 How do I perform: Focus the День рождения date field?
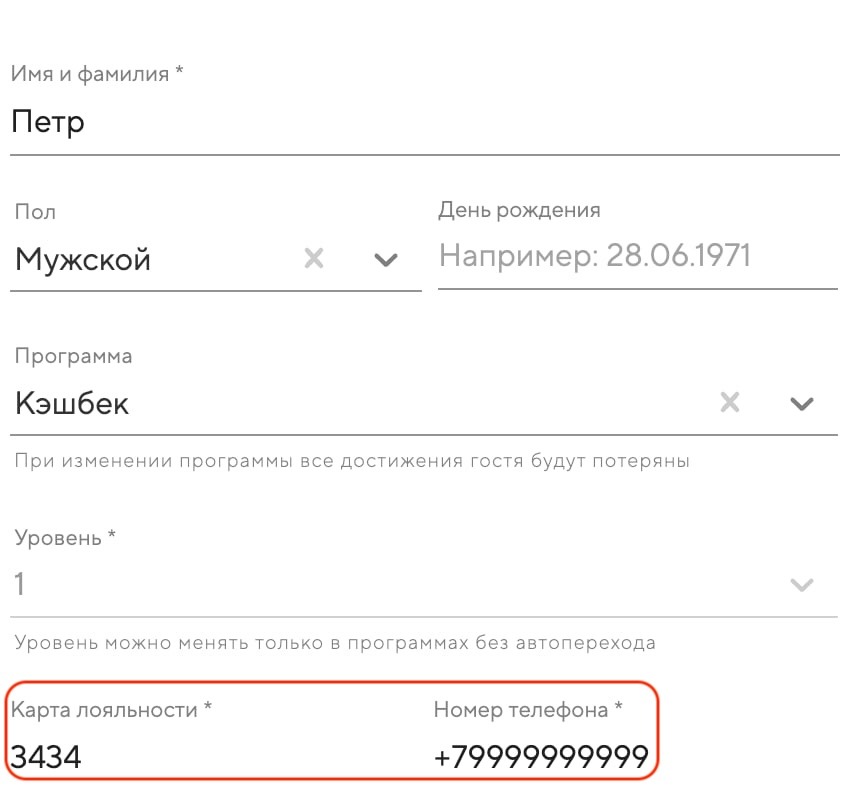point(636,257)
